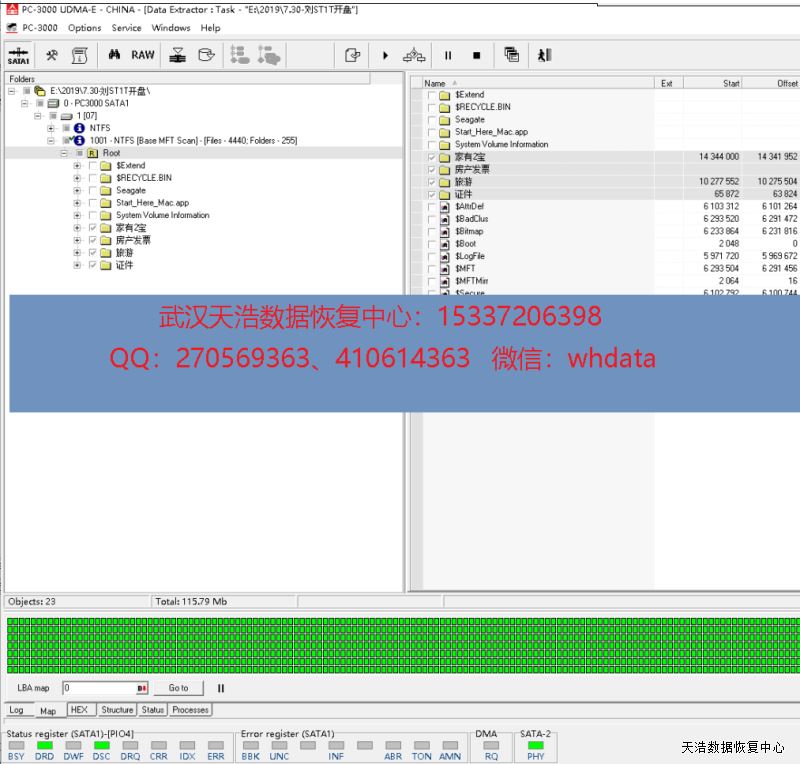Viewport: 800px width, 764px height.
Task: Click the SATA1 port toolbar icon
Action: coord(18,55)
